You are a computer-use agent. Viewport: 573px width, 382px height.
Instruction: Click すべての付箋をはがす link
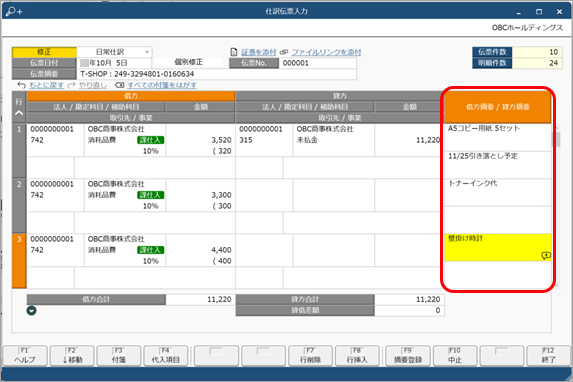[162, 85]
